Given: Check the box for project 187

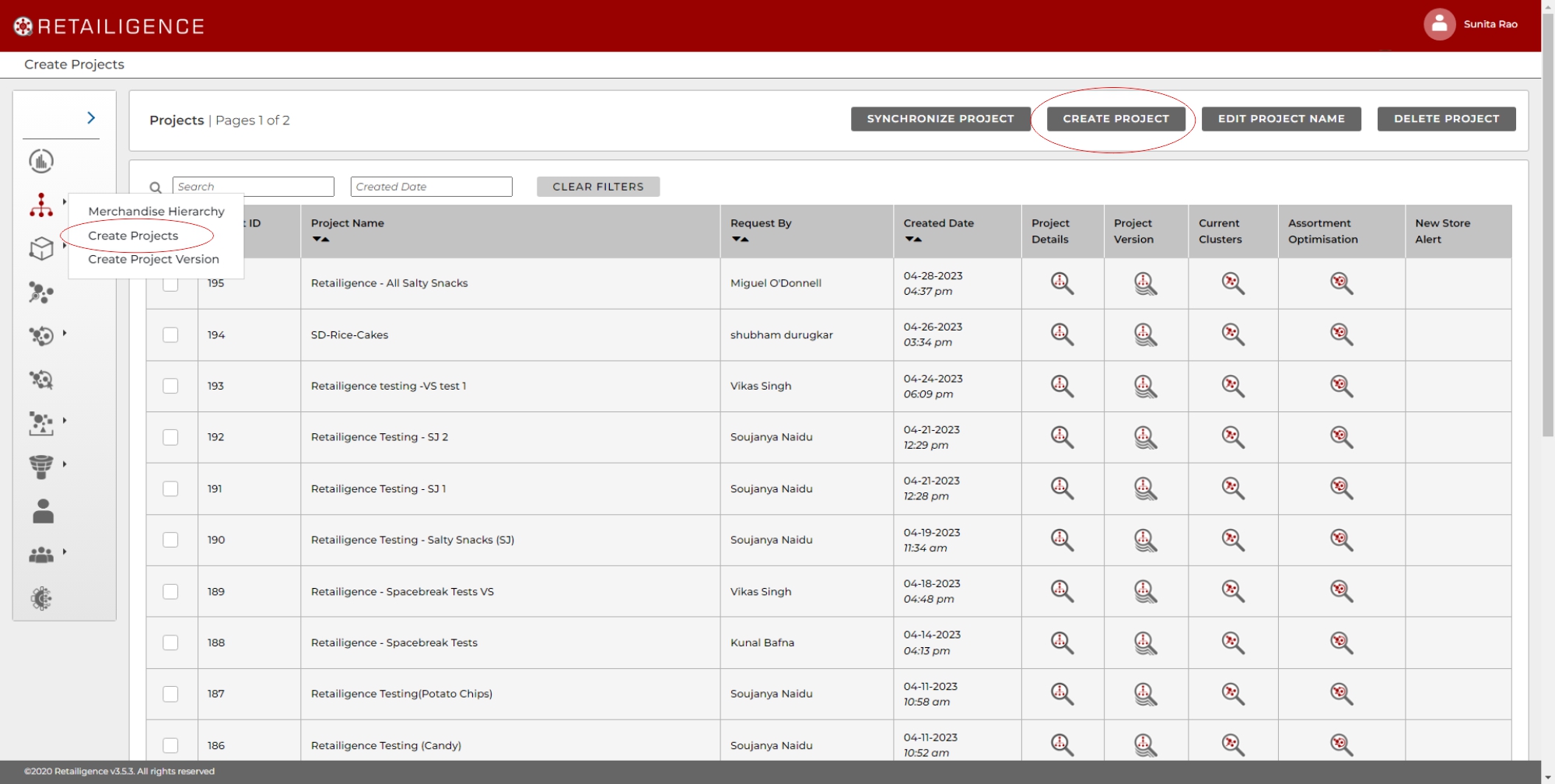Looking at the screenshot, I should pos(170,694).
